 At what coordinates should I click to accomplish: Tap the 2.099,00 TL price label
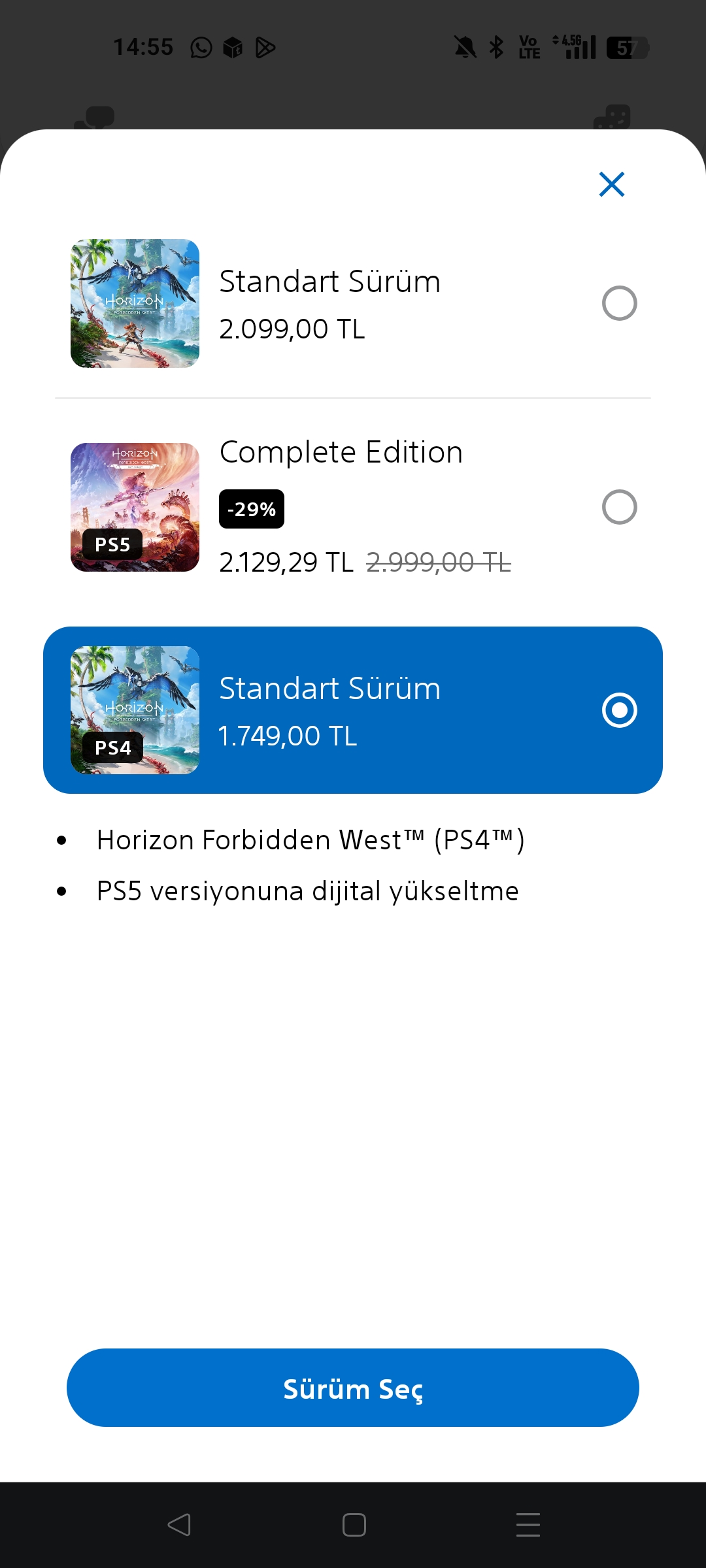click(x=292, y=329)
